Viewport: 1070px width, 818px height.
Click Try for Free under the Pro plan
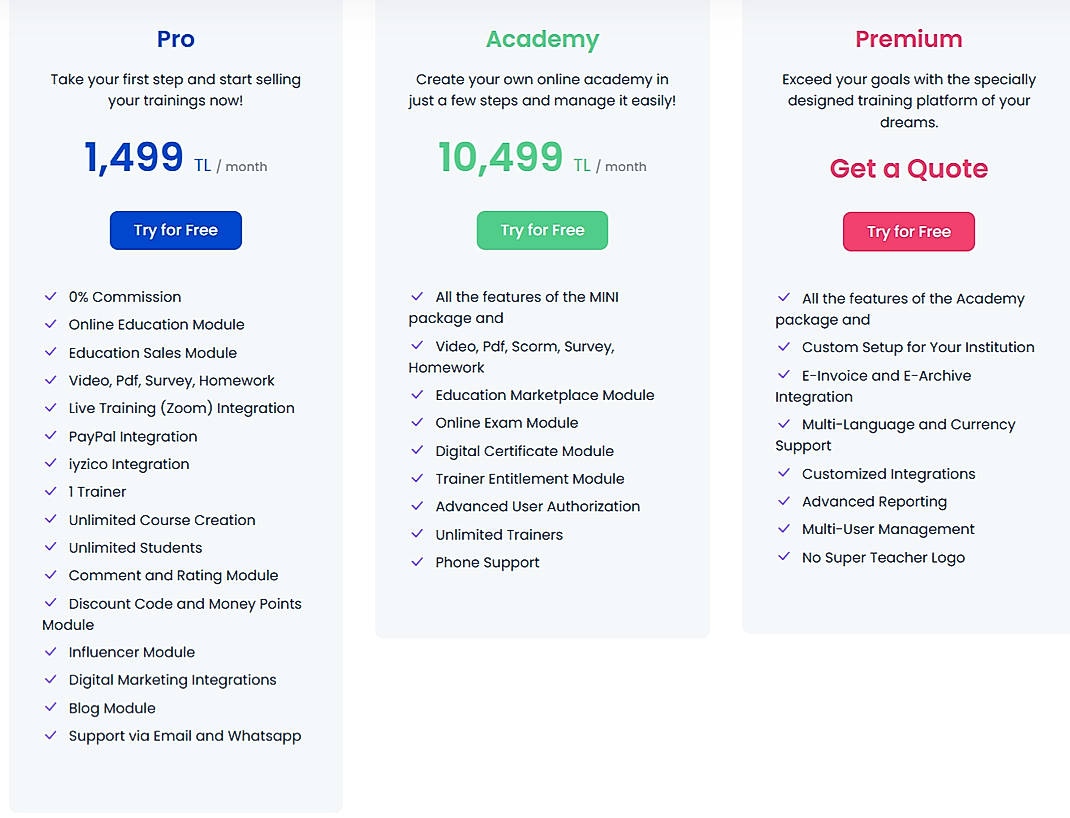[175, 230]
